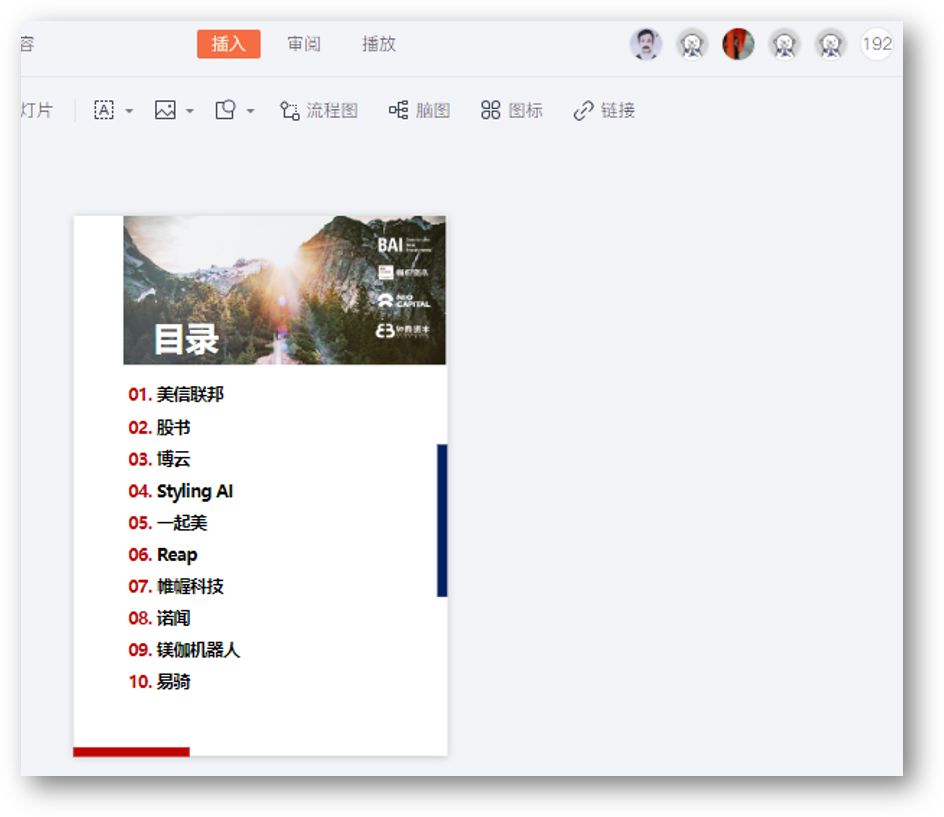Open the 审阅 tab
This screenshot has width=944, height=817.
click(304, 44)
